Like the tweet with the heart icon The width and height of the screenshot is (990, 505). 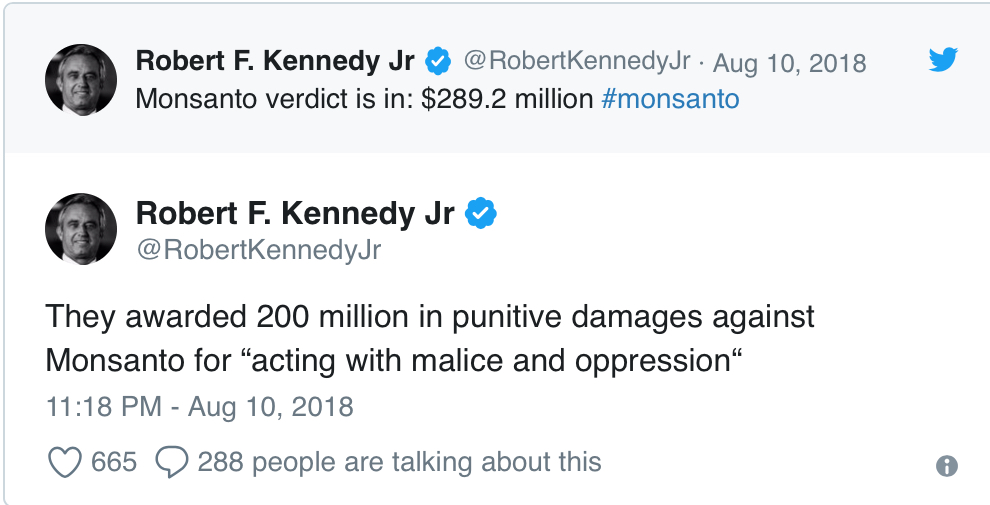click(x=64, y=462)
